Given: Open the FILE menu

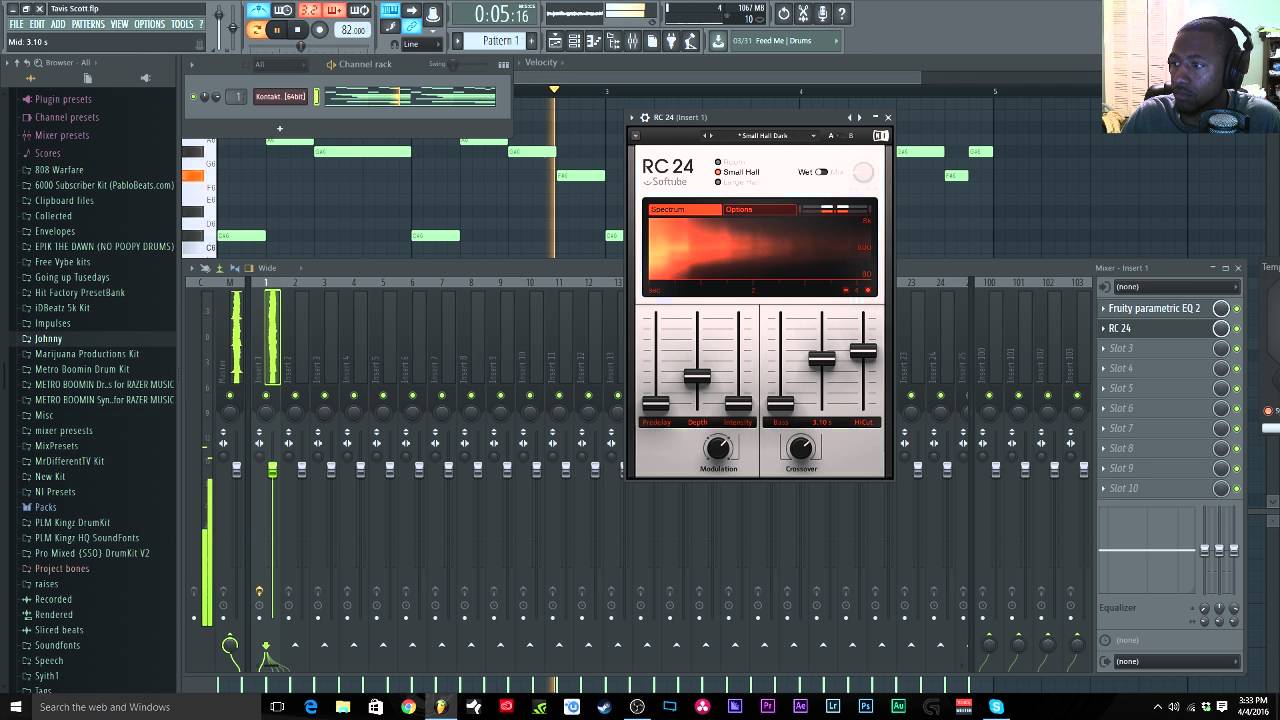Looking at the screenshot, I should coord(16,24).
